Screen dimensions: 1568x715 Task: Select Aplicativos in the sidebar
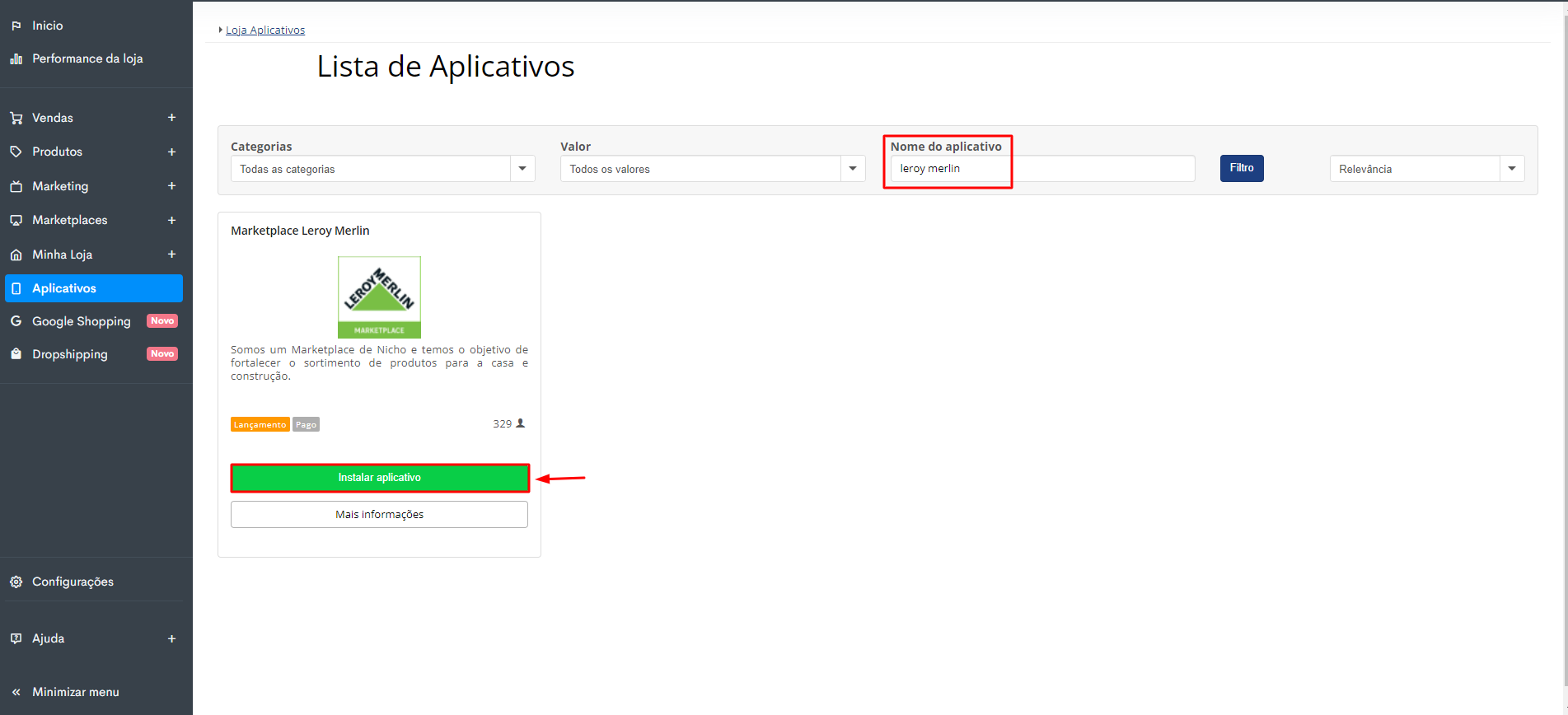[94, 288]
